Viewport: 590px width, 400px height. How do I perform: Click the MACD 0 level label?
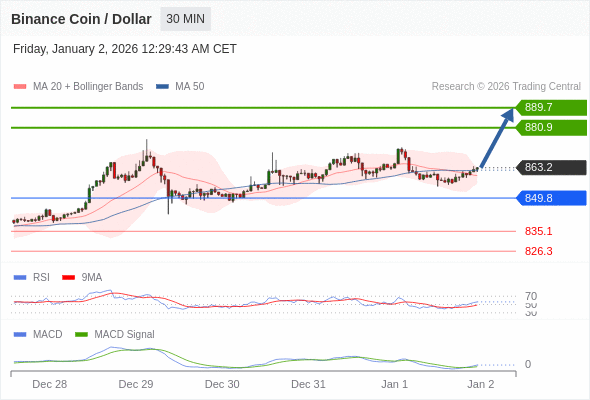click(528, 364)
